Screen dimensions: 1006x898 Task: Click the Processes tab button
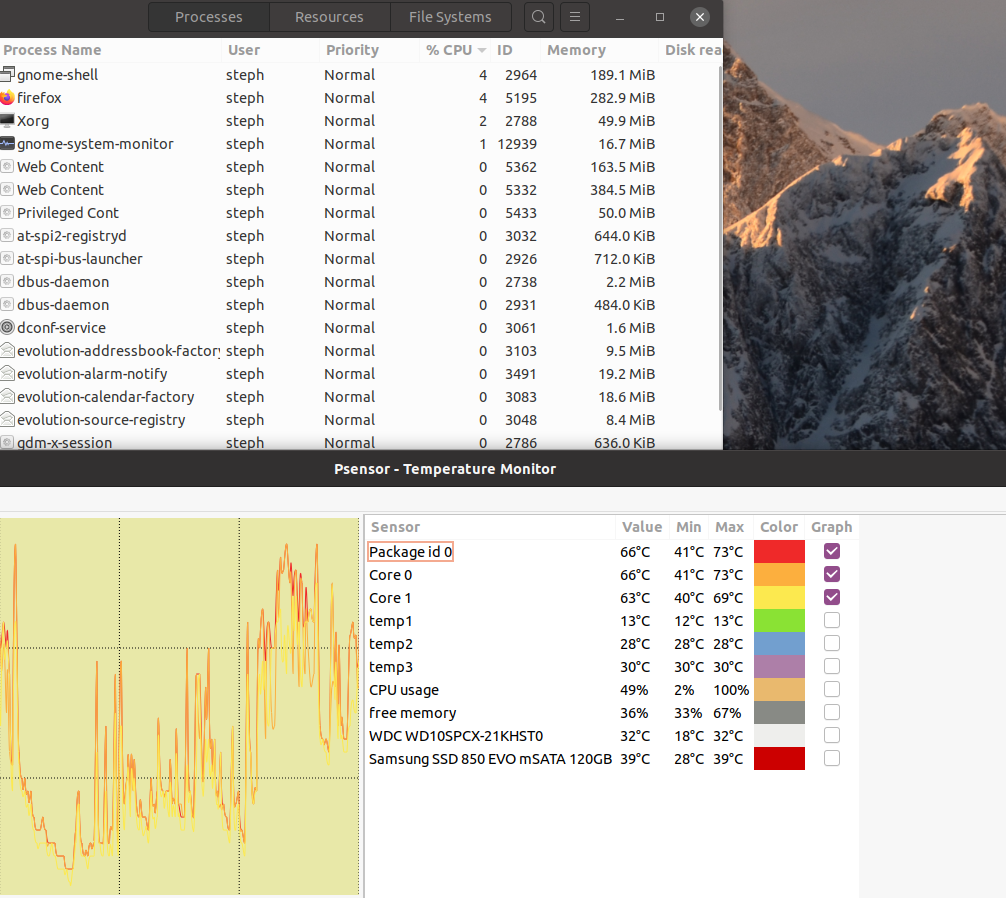point(209,17)
